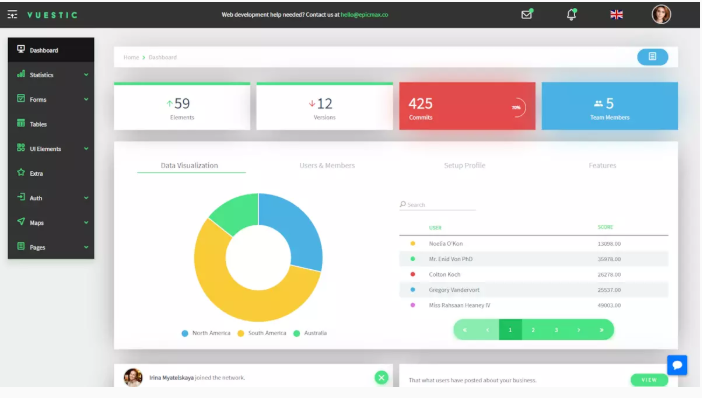This screenshot has width=702, height=398.
Task: Click the Tables grid icon in sidebar
Action: point(21,123)
